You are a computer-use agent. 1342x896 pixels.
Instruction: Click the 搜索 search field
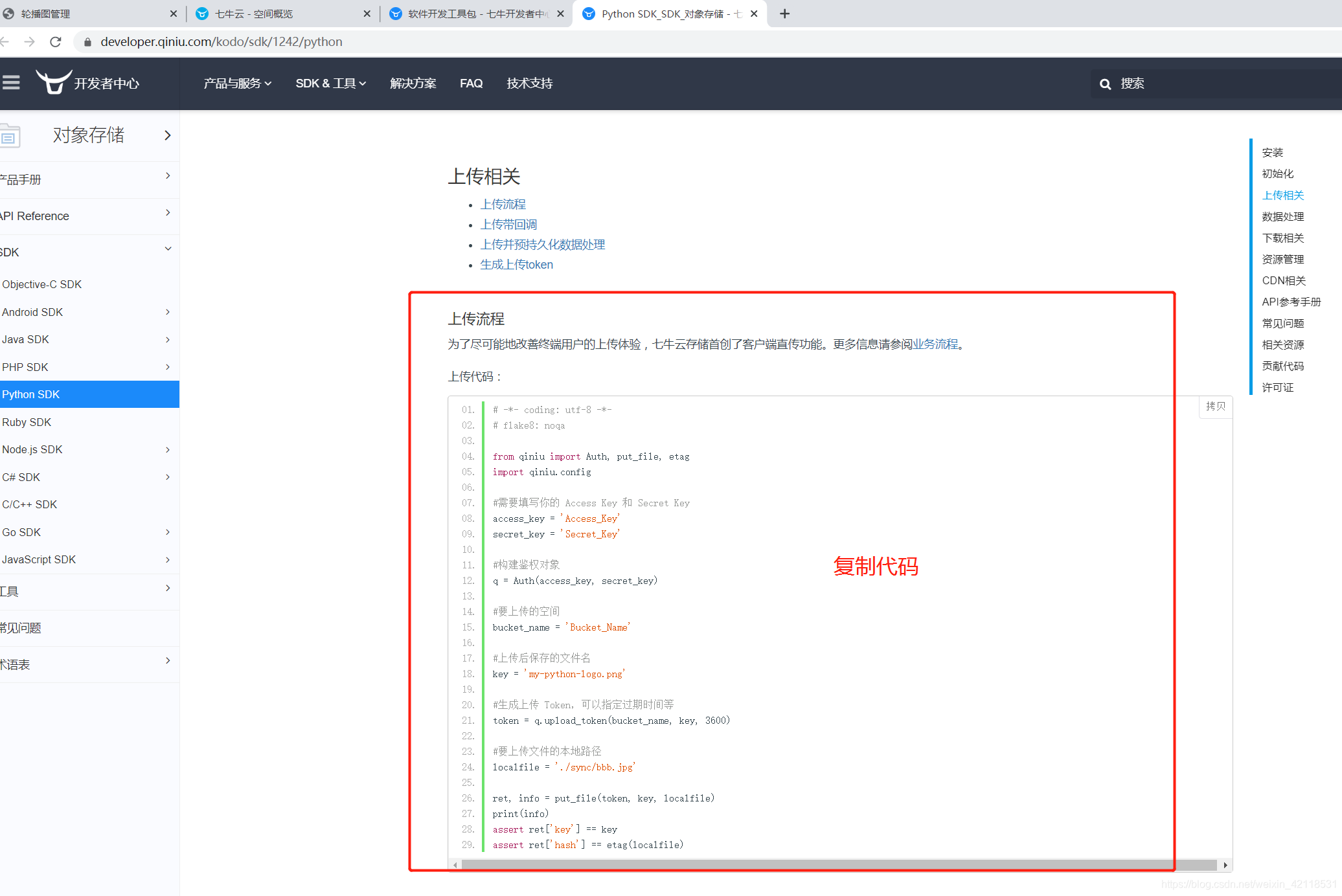coord(1216,84)
